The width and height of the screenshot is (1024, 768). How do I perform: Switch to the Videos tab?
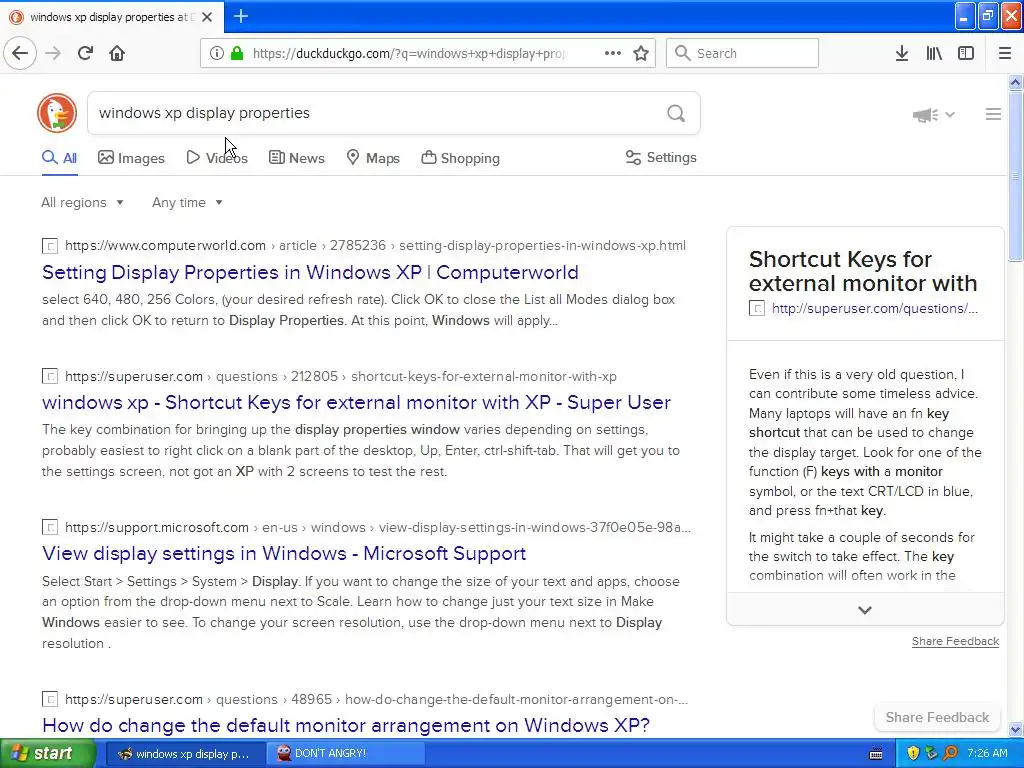(217, 157)
